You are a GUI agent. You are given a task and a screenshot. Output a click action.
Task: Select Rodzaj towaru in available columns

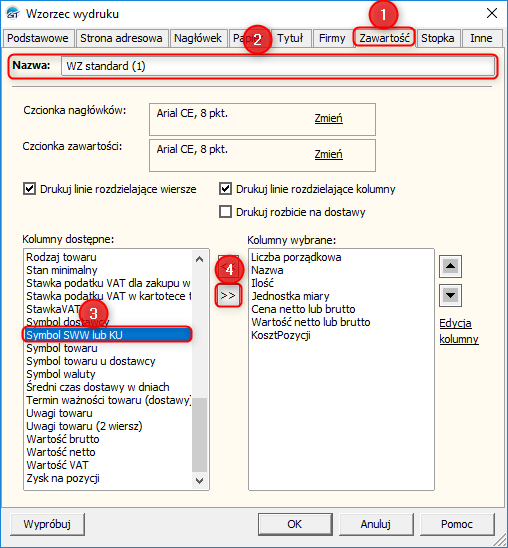pos(108,257)
